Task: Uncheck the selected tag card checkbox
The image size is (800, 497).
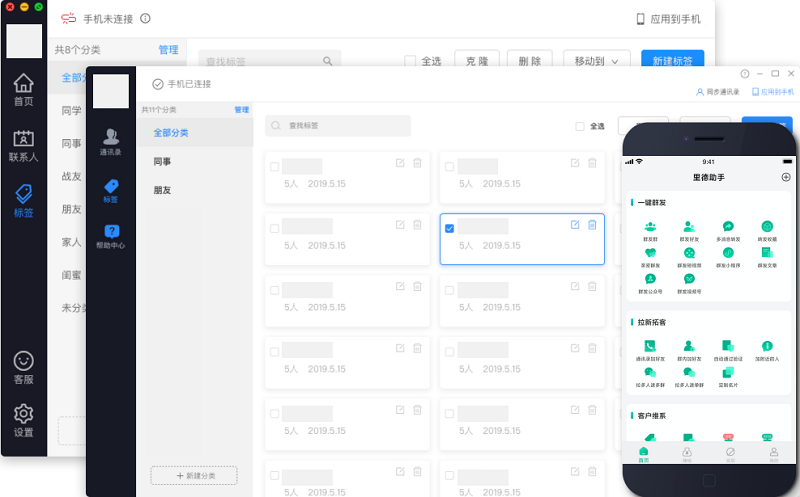Action: 449,229
